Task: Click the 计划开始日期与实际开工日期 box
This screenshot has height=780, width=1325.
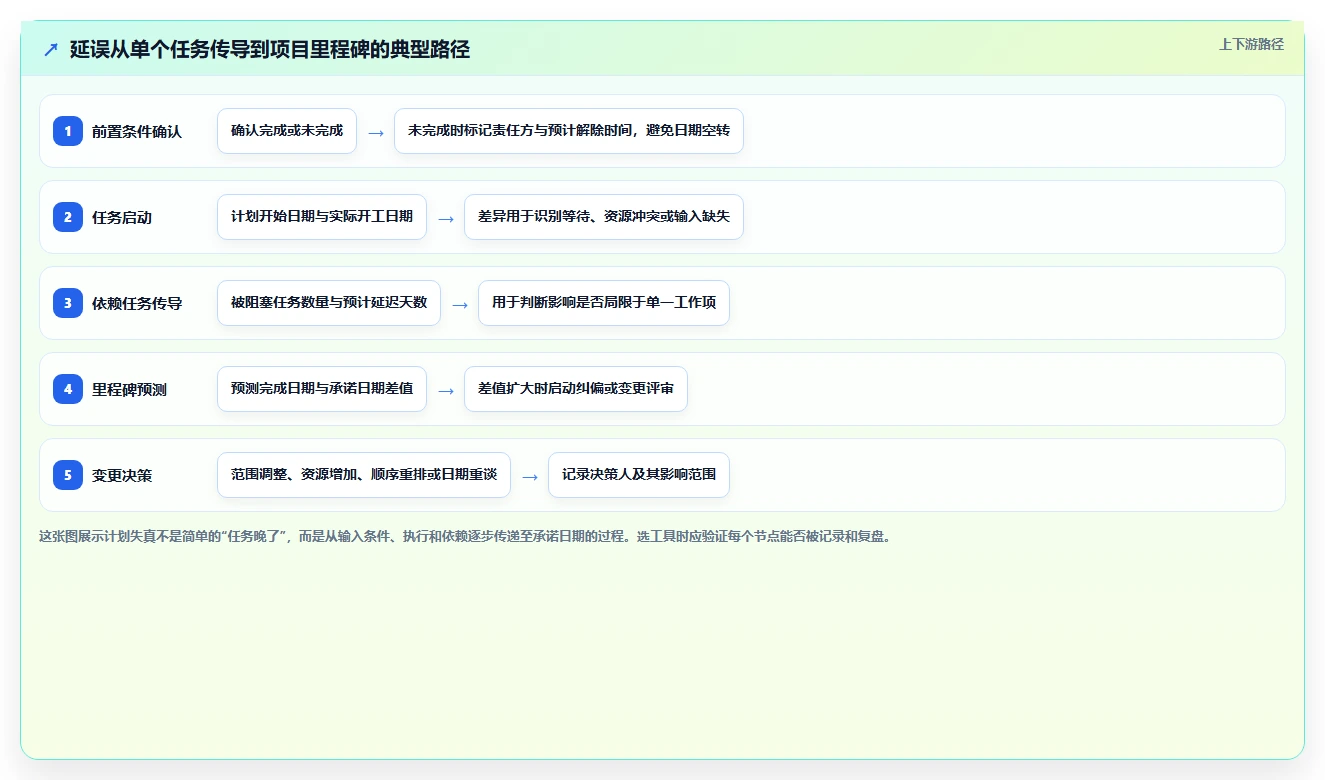Action: coord(322,217)
